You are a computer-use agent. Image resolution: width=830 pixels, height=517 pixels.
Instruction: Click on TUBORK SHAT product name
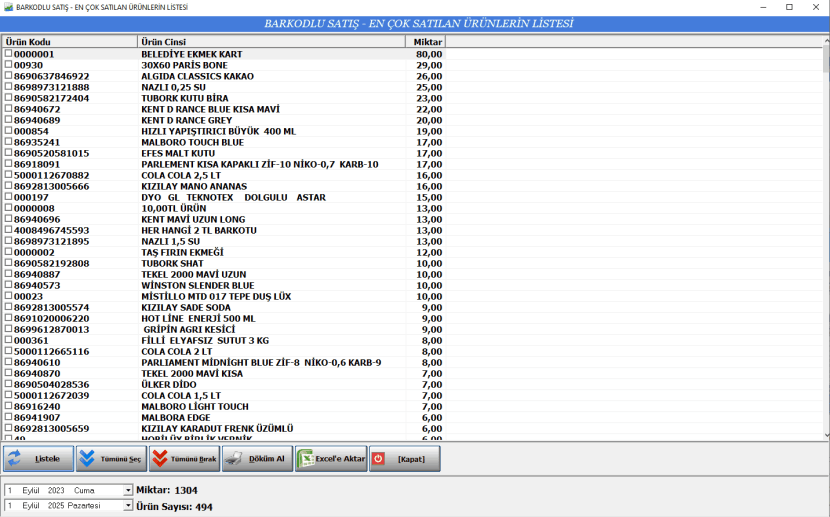[x=172, y=264]
